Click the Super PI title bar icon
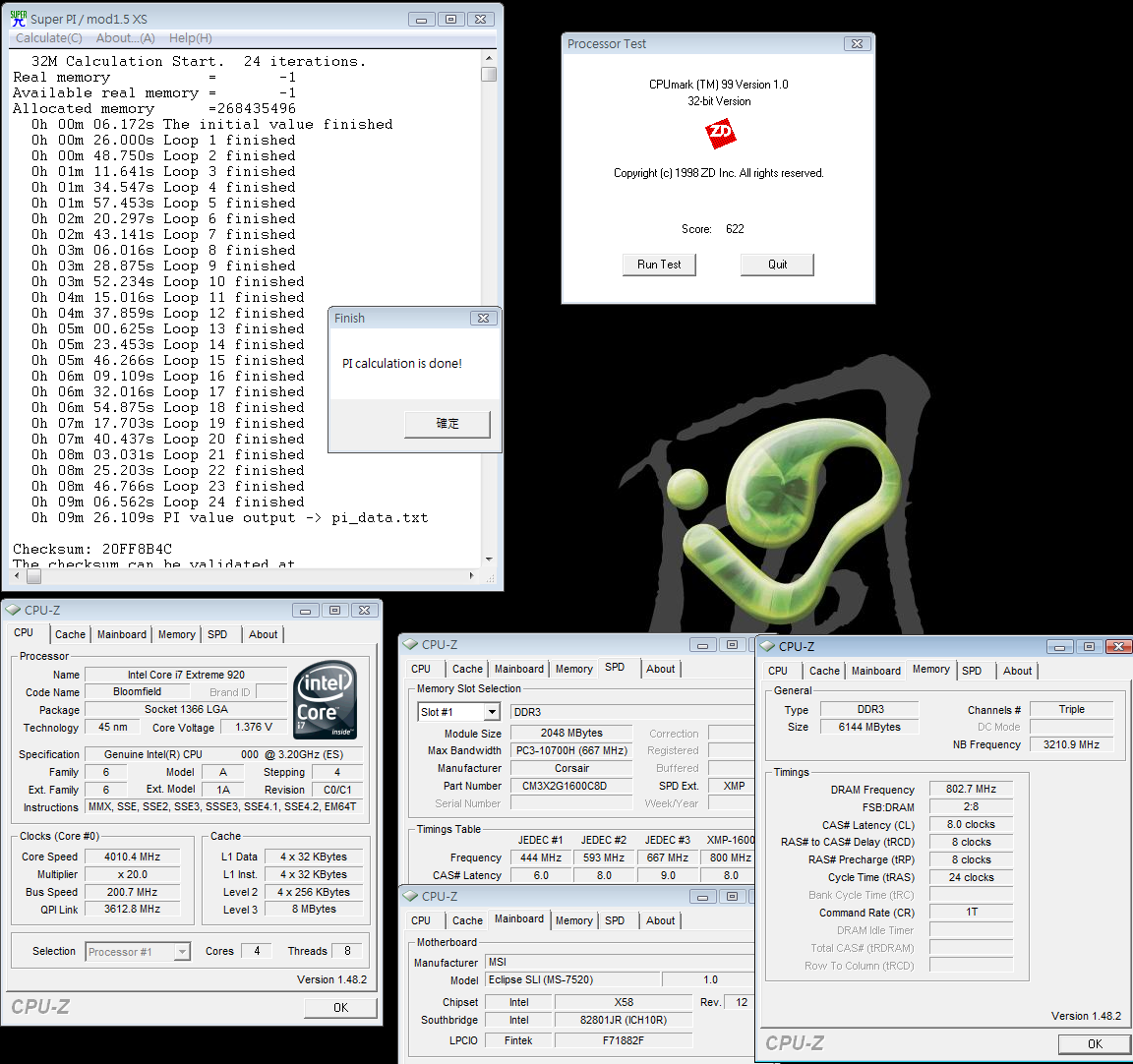The height and width of the screenshot is (1064, 1133). tap(18, 19)
